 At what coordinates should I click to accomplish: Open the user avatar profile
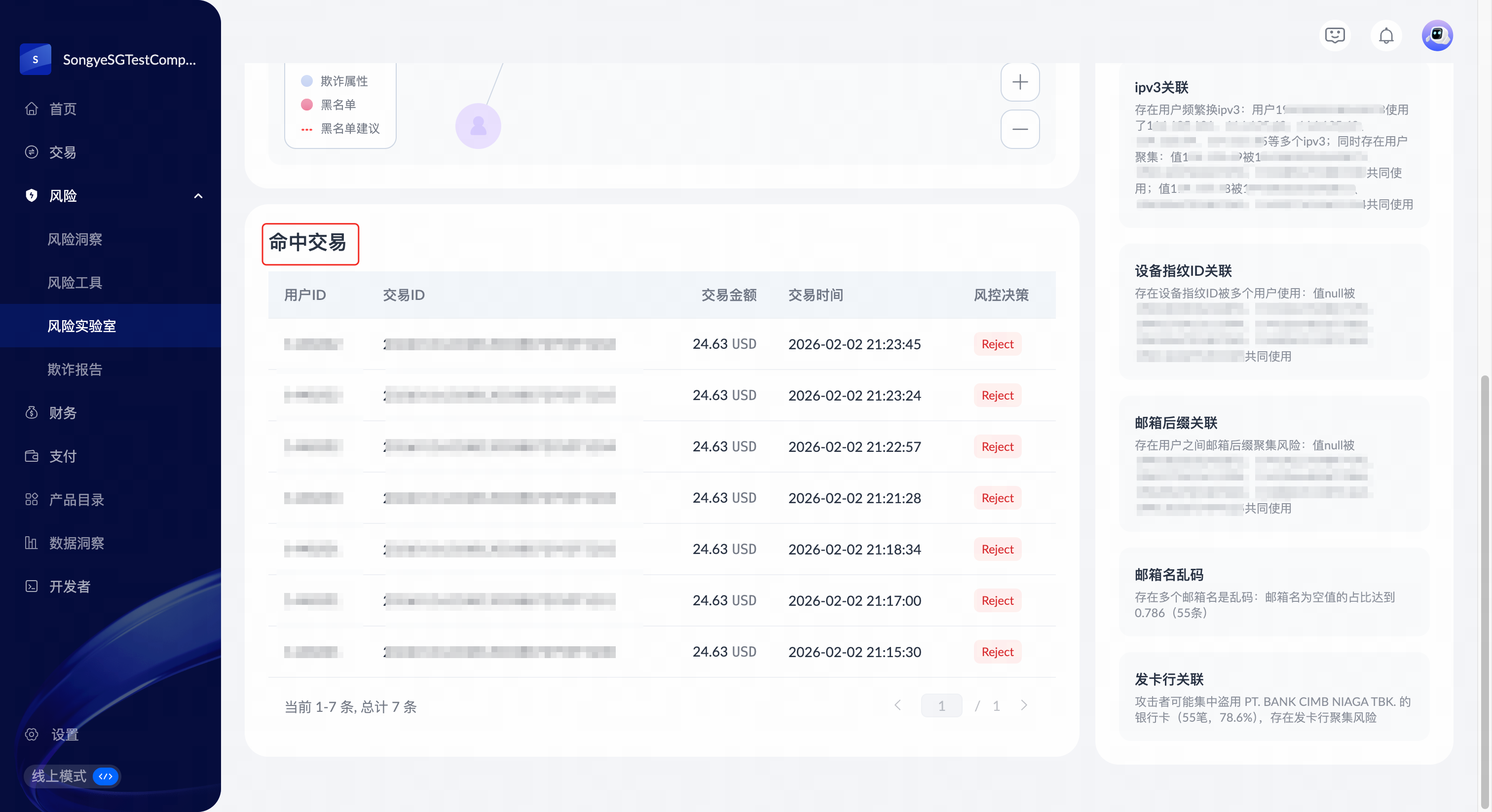point(1437,36)
